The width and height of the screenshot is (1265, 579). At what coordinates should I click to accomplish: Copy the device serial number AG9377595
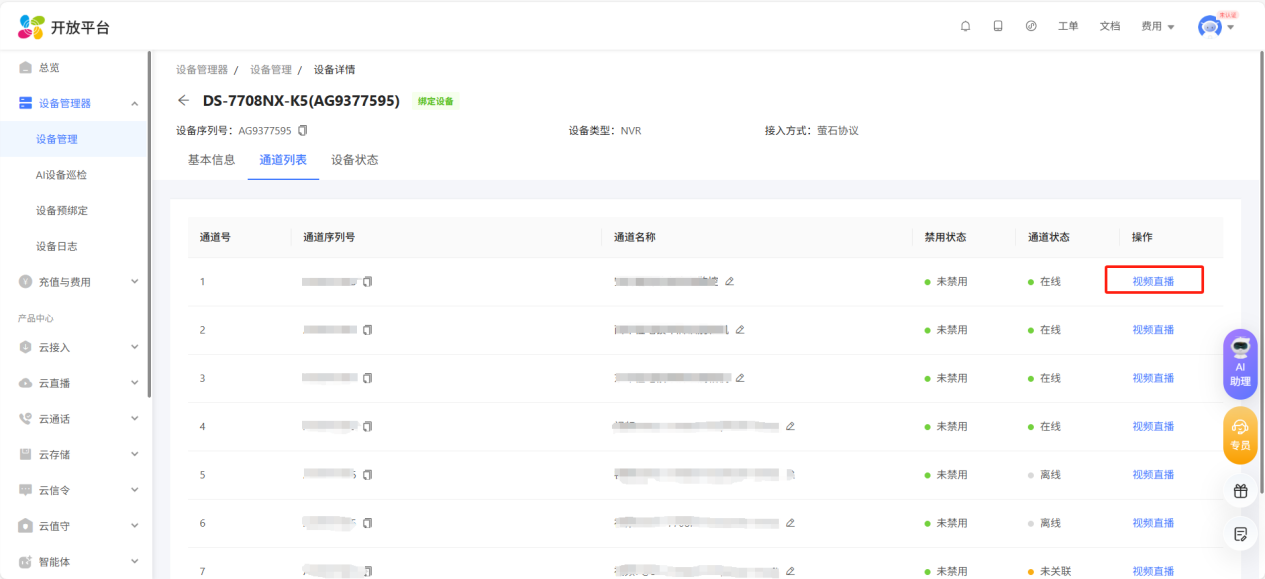tap(303, 130)
